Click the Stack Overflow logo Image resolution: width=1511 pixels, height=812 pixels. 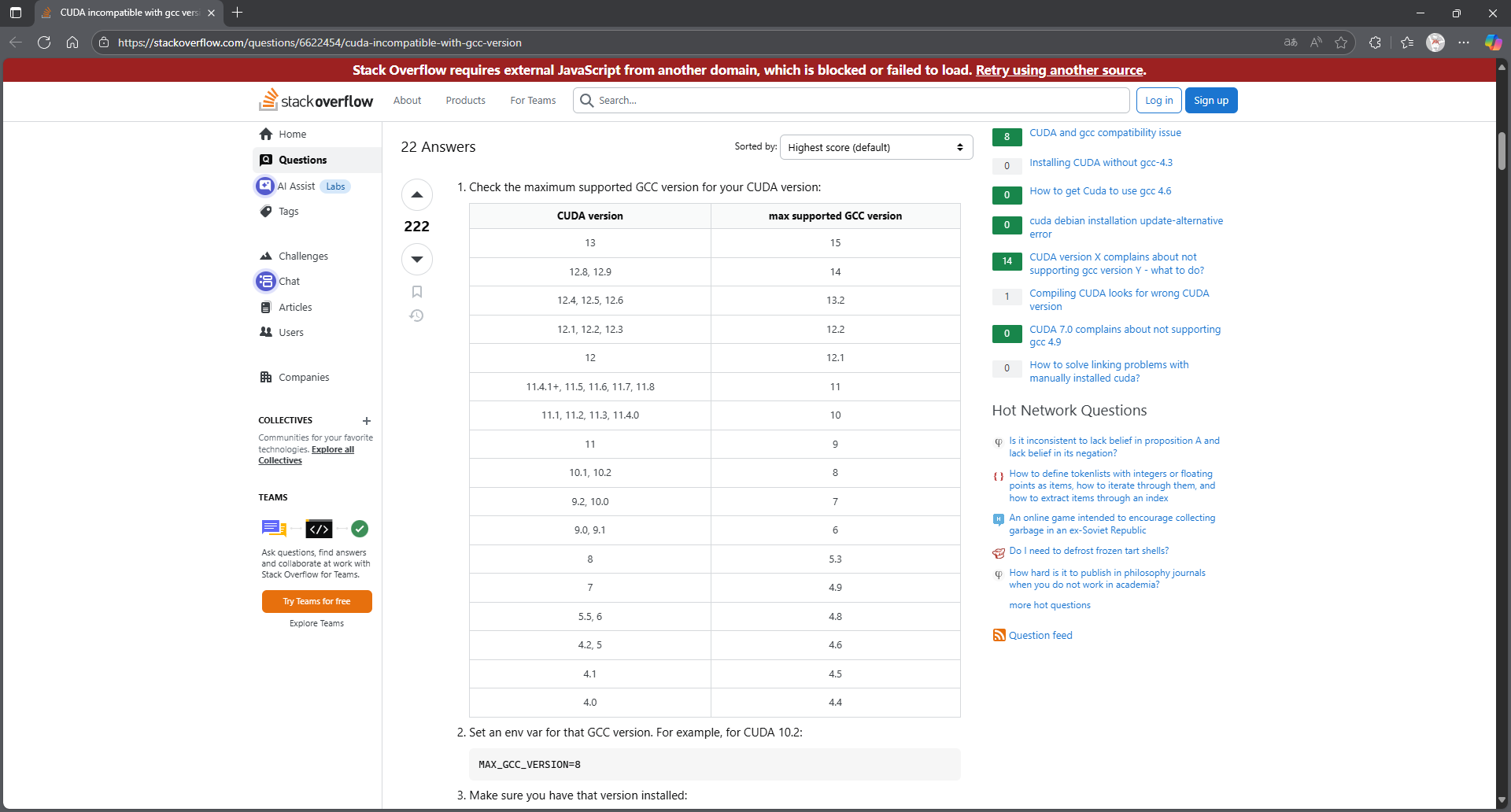[316, 100]
